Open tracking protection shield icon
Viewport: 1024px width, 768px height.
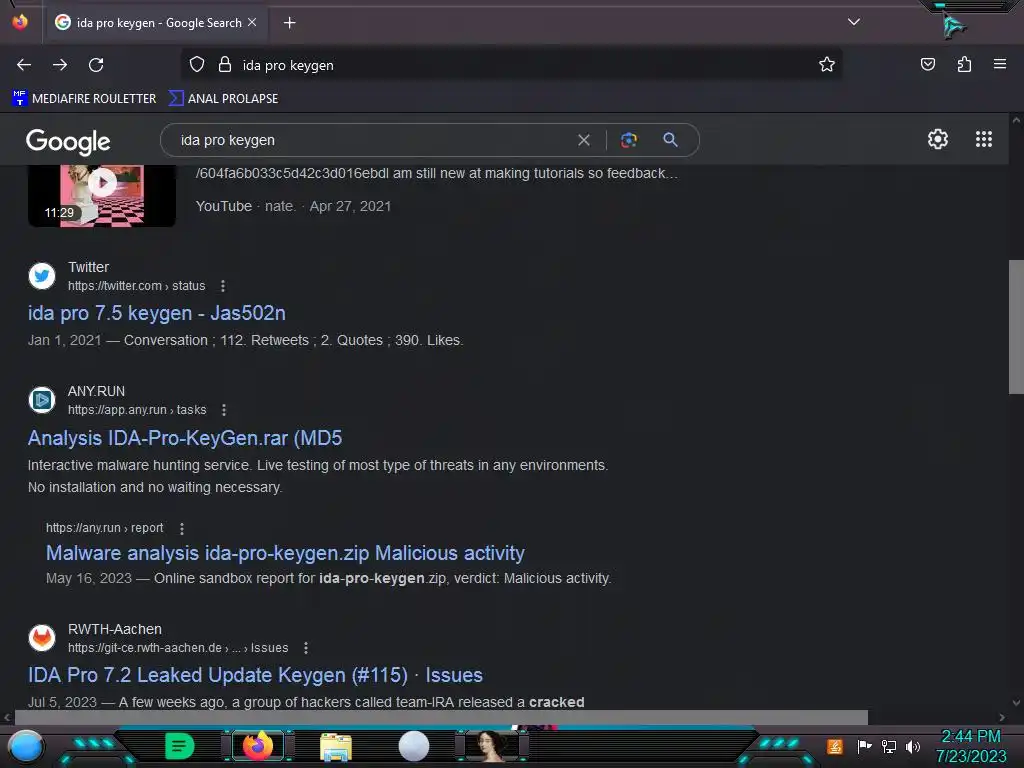click(197, 65)
